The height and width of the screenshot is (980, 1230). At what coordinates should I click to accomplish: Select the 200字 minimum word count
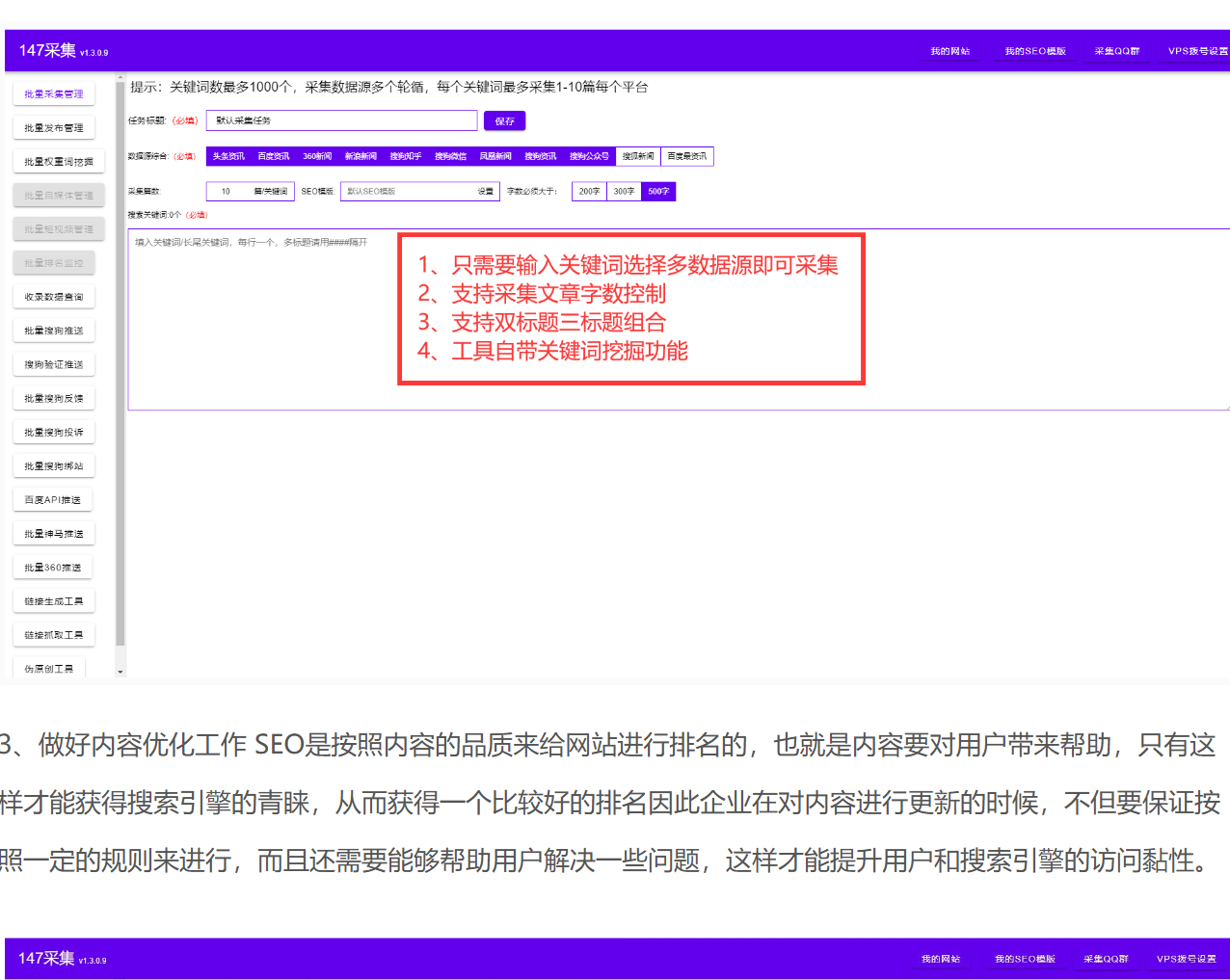point(589,192)
